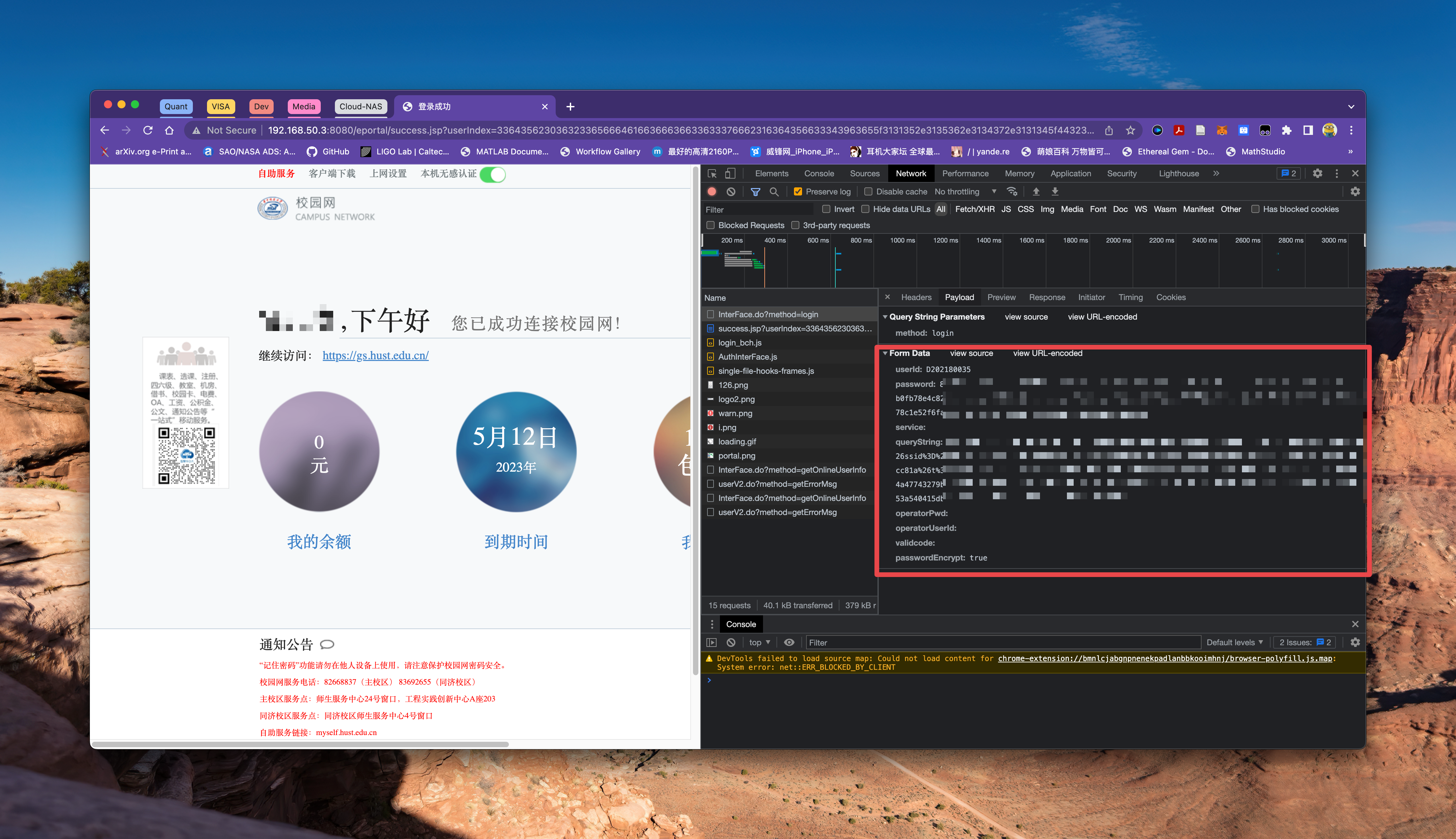Screen dimensions: 1456x839
Task: Open Network panel settings gear
Action: pyautogui.click(x=1355, y=191)
